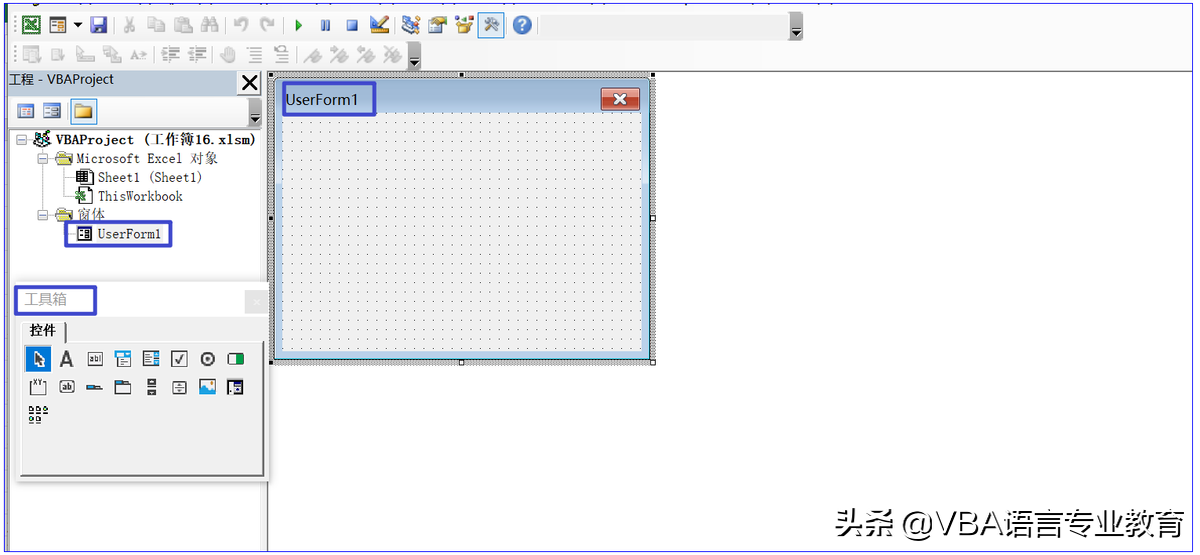Select the OptionButton control icon

pos(207,359)
